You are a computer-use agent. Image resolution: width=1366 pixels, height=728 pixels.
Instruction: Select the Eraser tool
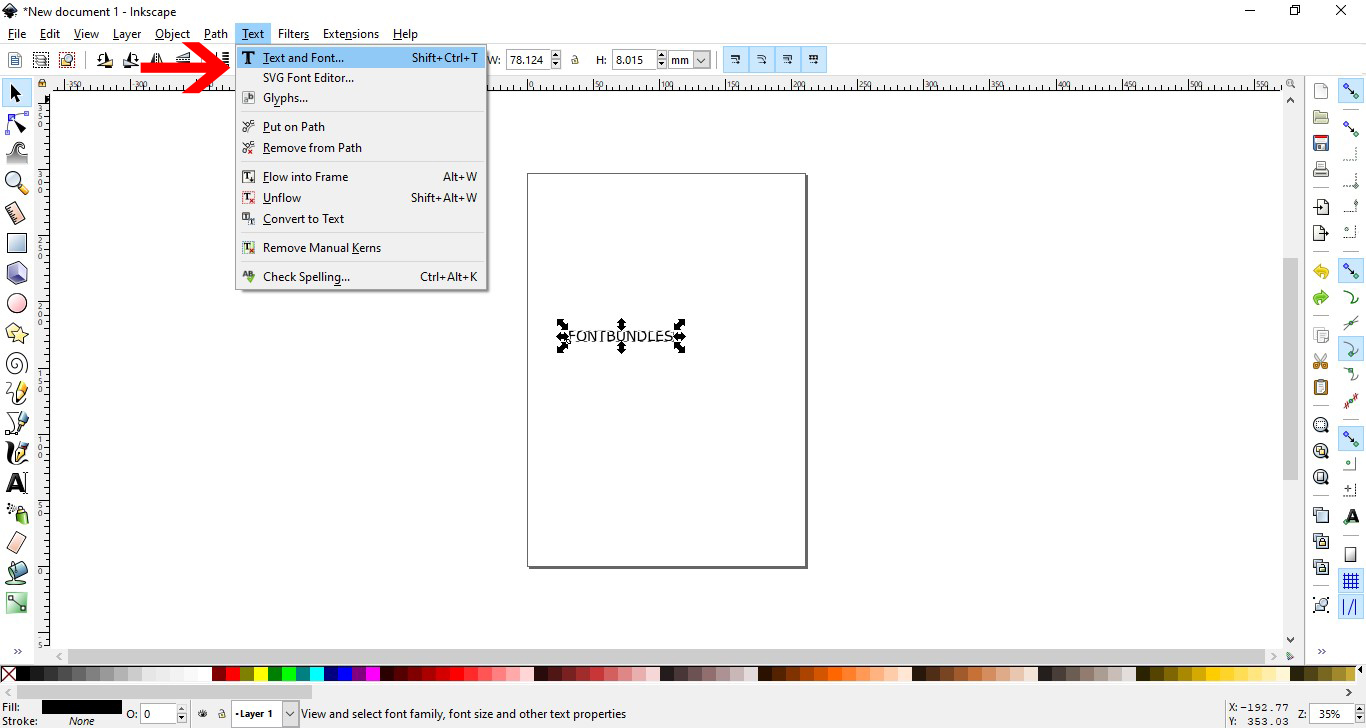point(16,543)
